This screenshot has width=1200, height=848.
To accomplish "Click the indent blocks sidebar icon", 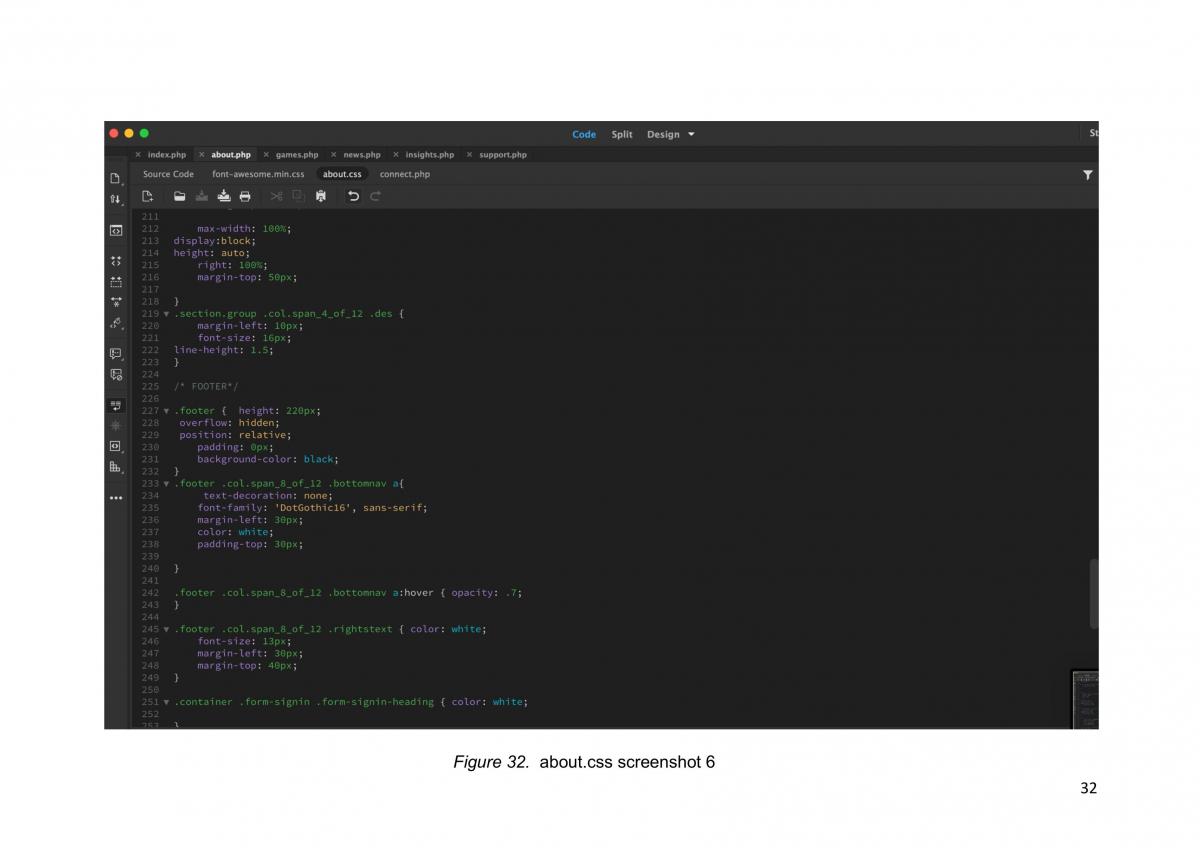I will pos(116,466).
